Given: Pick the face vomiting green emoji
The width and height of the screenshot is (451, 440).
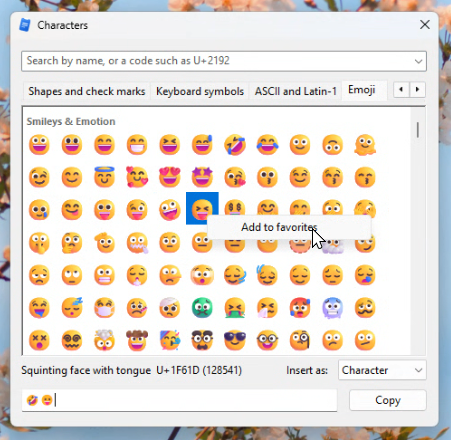Looking at the screenshot, I should (x=235, y=307).
